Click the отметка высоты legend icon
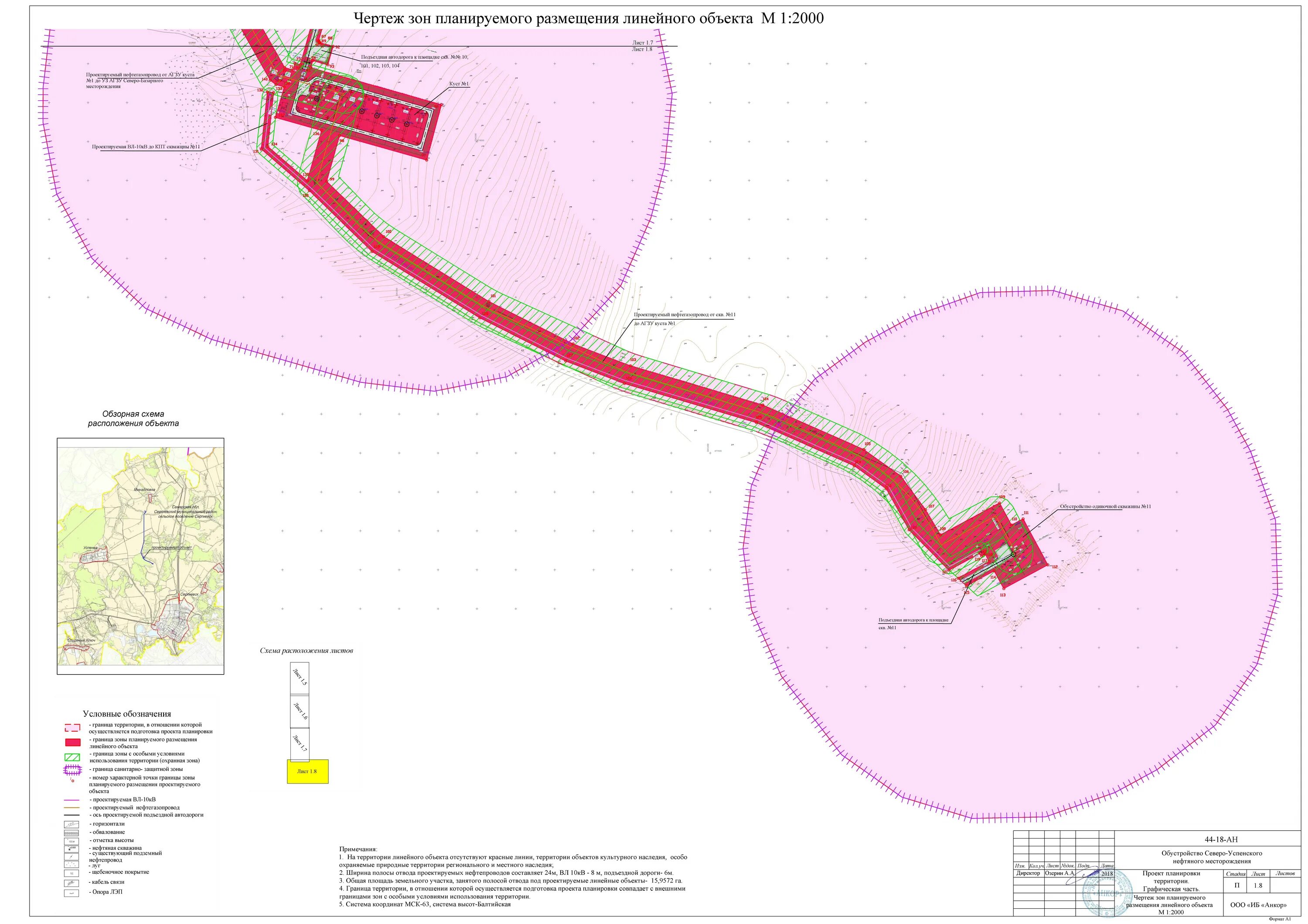The image size is (1308, 924). pos(72,841)
